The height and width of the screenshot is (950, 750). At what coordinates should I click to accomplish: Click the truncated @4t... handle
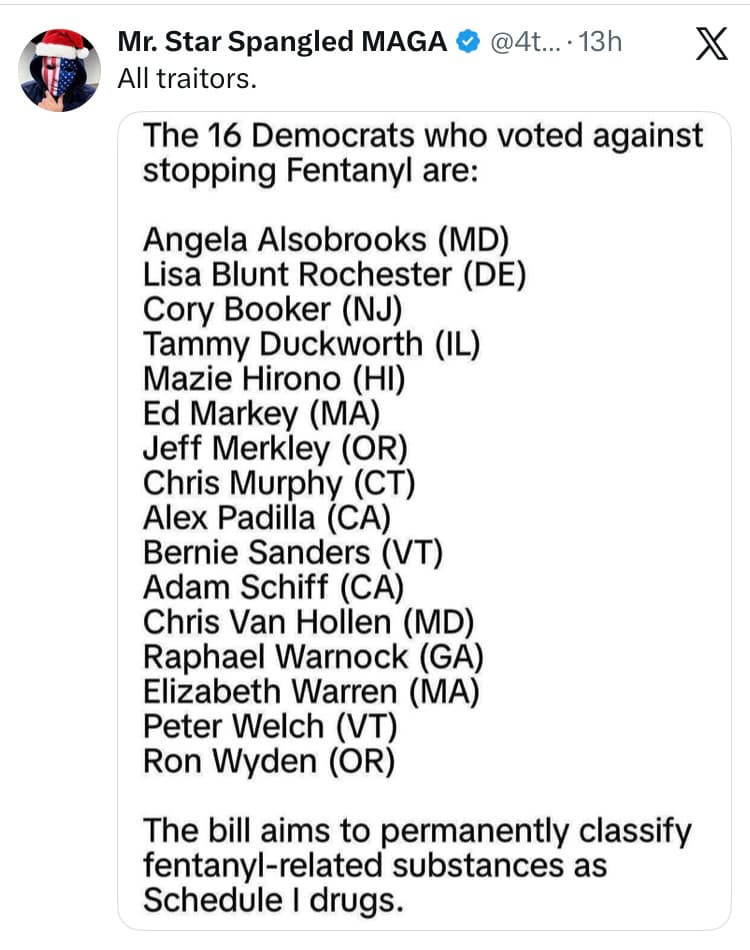520,42
